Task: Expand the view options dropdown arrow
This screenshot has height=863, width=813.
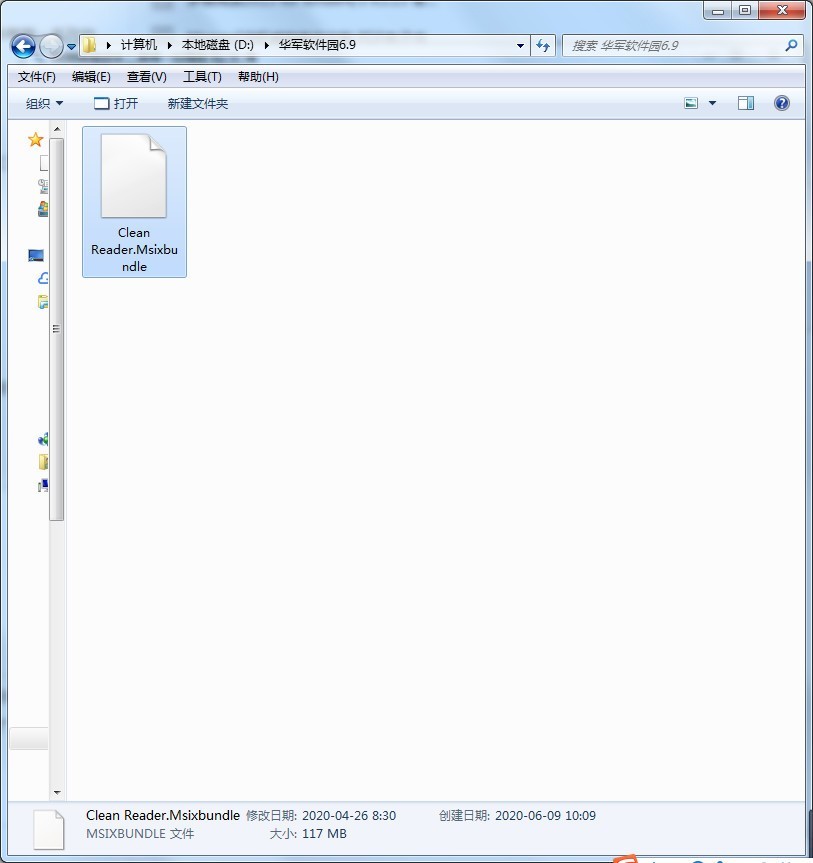Action: pyautogui.click(x=712, y=103)
